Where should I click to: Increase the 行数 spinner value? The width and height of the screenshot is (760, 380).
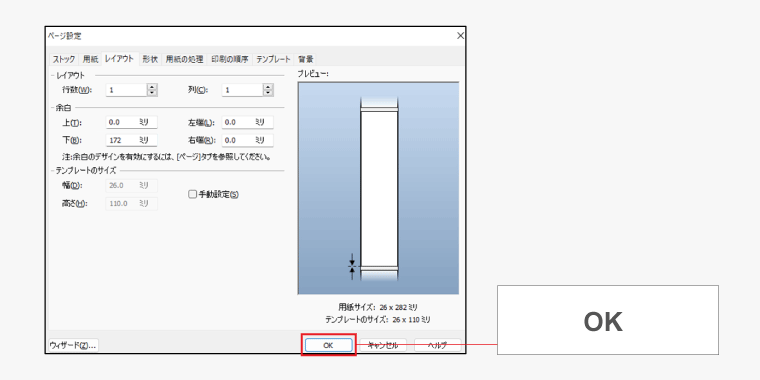[x=152, y=87]
